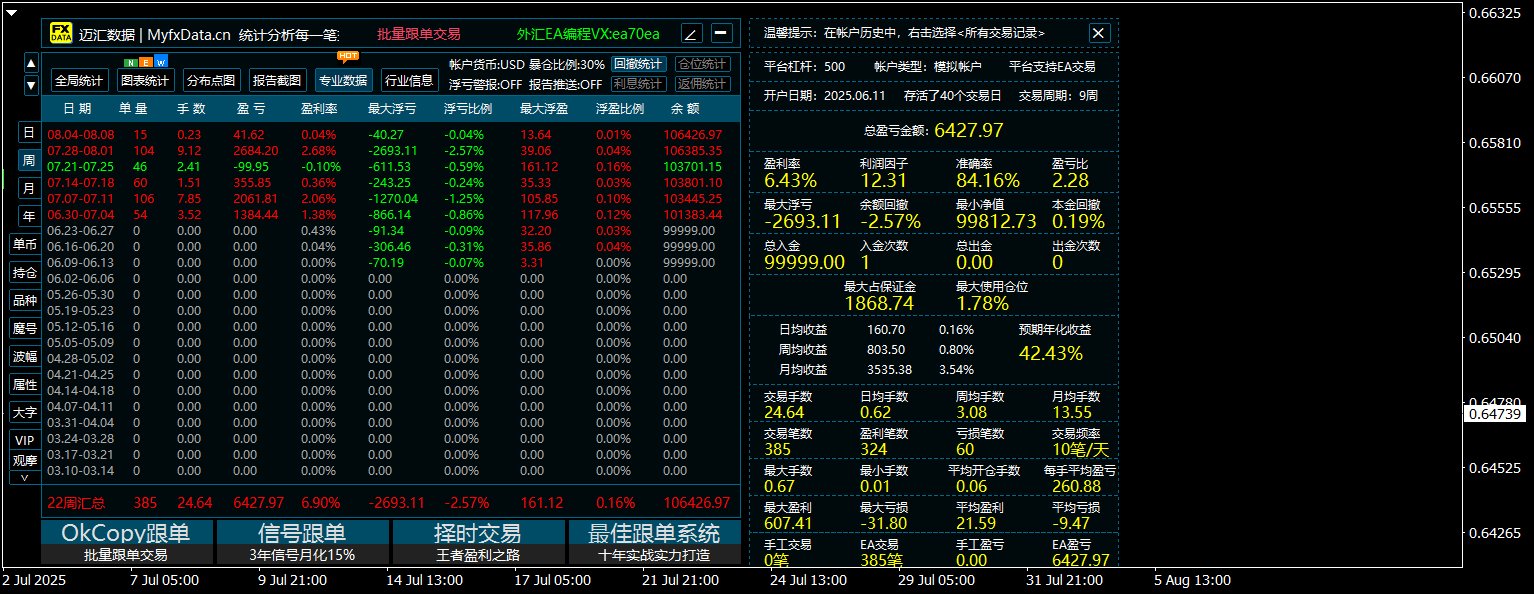Select the 专业数据 professional data button
The width and height of the screenshot is (1534, 594).
[x=344, y=81]
